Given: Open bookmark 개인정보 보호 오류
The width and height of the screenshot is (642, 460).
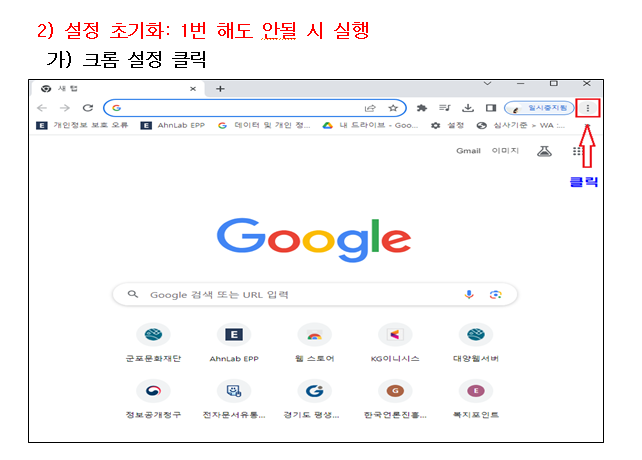Looking at the screenshot, I should [82, 125].
